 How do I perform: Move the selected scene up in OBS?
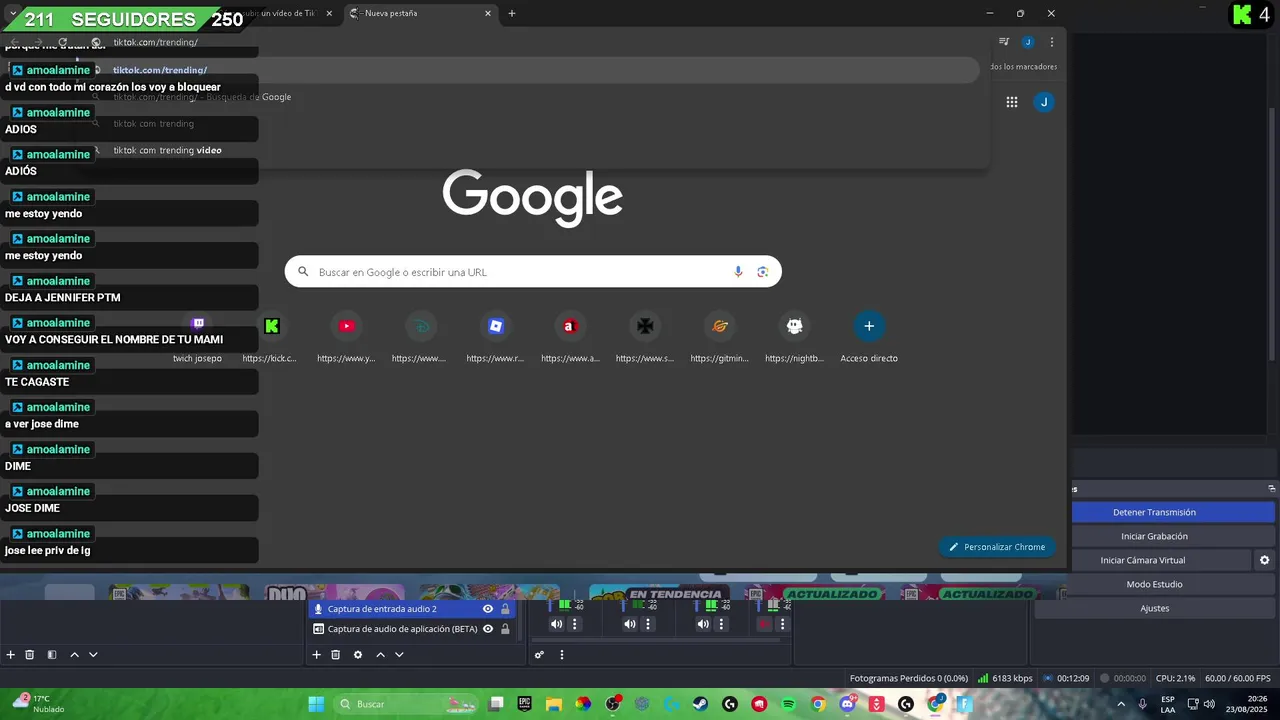74,655
